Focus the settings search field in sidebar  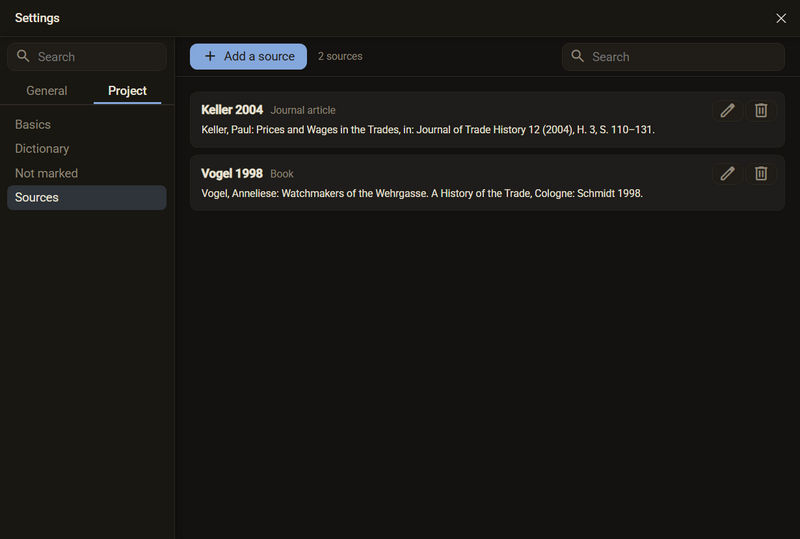coord(87,57)
